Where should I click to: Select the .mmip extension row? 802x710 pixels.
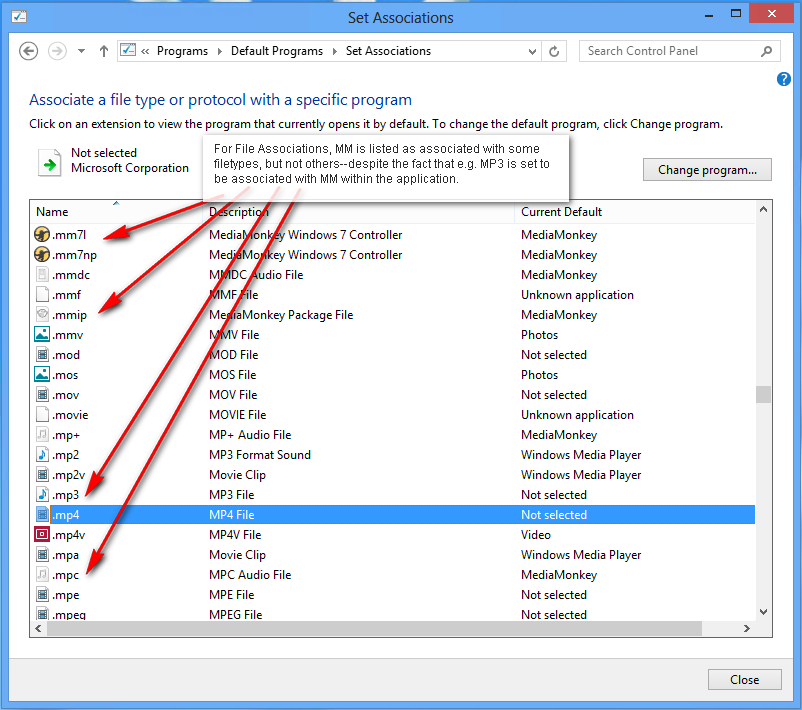click(393, 315)
